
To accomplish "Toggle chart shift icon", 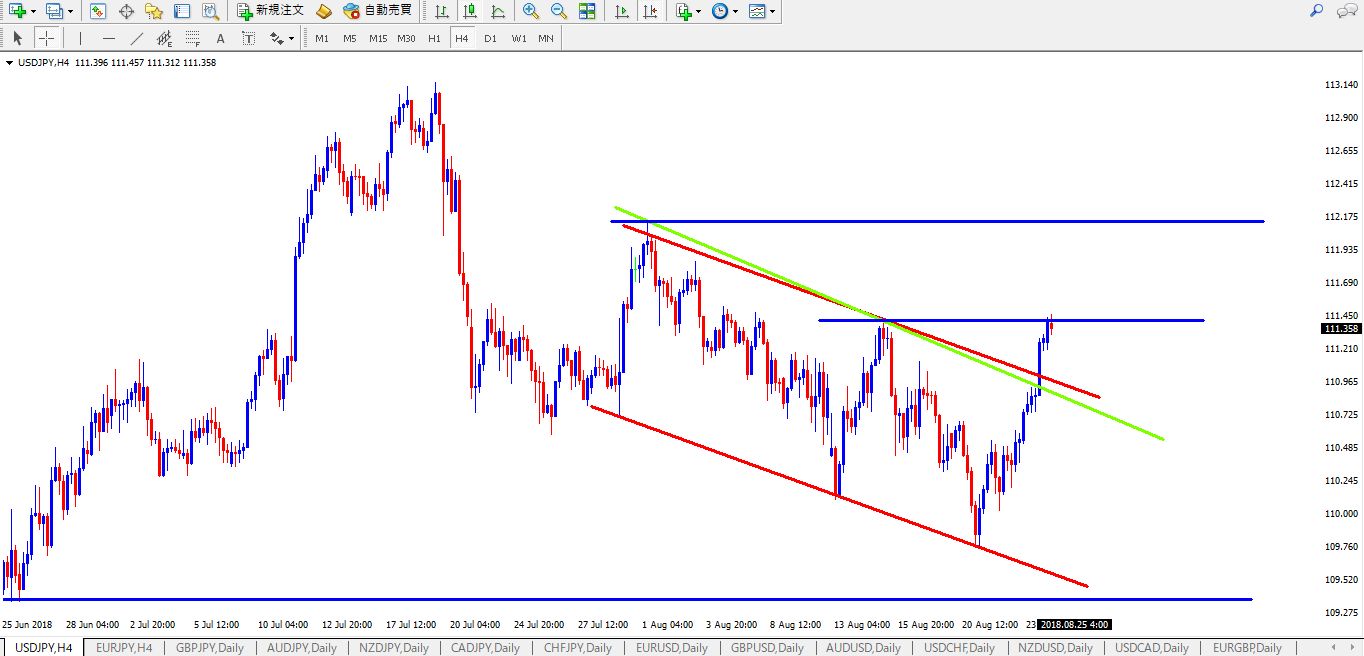I will [x=650, y=11].
